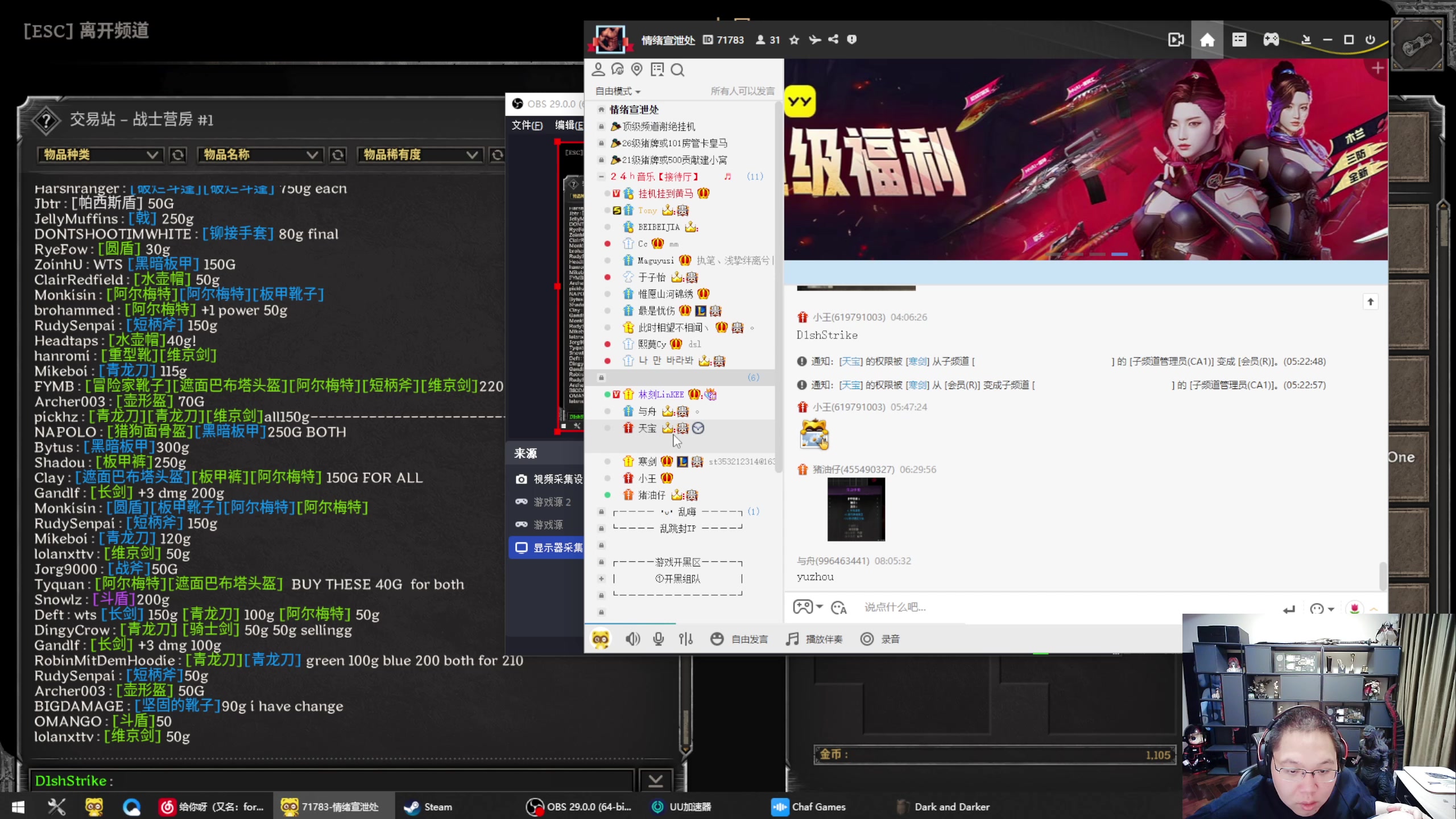The width and height of the screenshot is (1456, 819).
Task: Toggle 自由发言 free speech mode
Action: pos(739,639)
